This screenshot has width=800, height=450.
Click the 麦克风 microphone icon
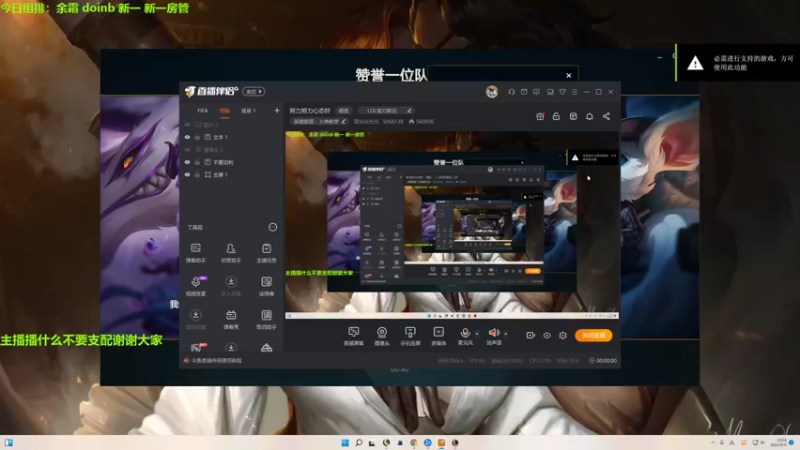[465, 333]
